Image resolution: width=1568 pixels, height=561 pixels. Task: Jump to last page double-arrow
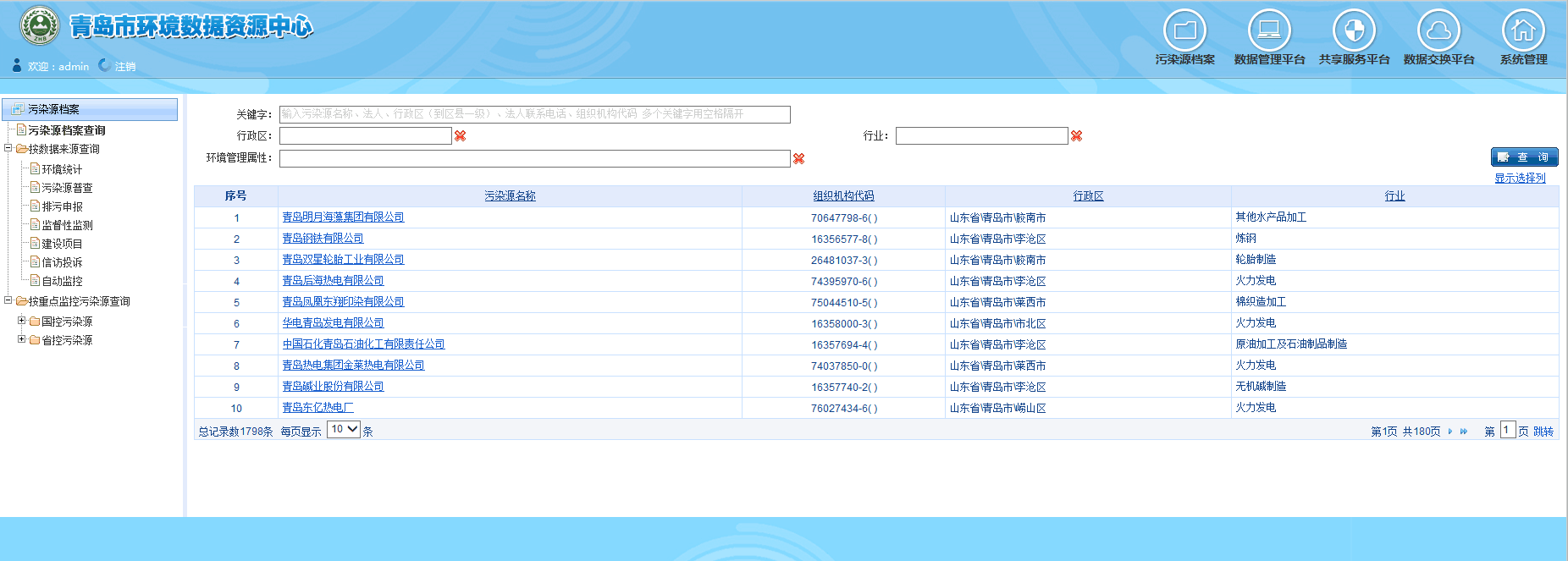coord(1464,432)
